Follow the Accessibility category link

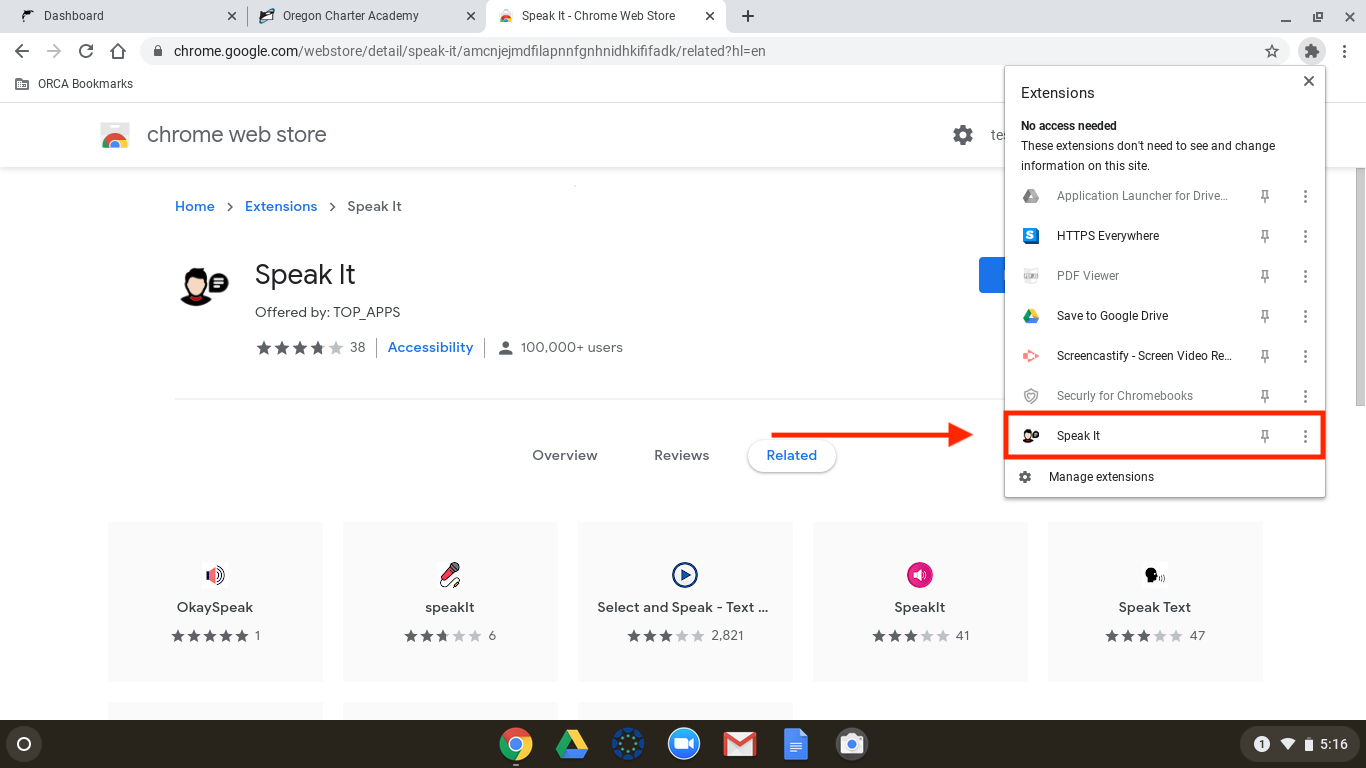coord(431,347)
